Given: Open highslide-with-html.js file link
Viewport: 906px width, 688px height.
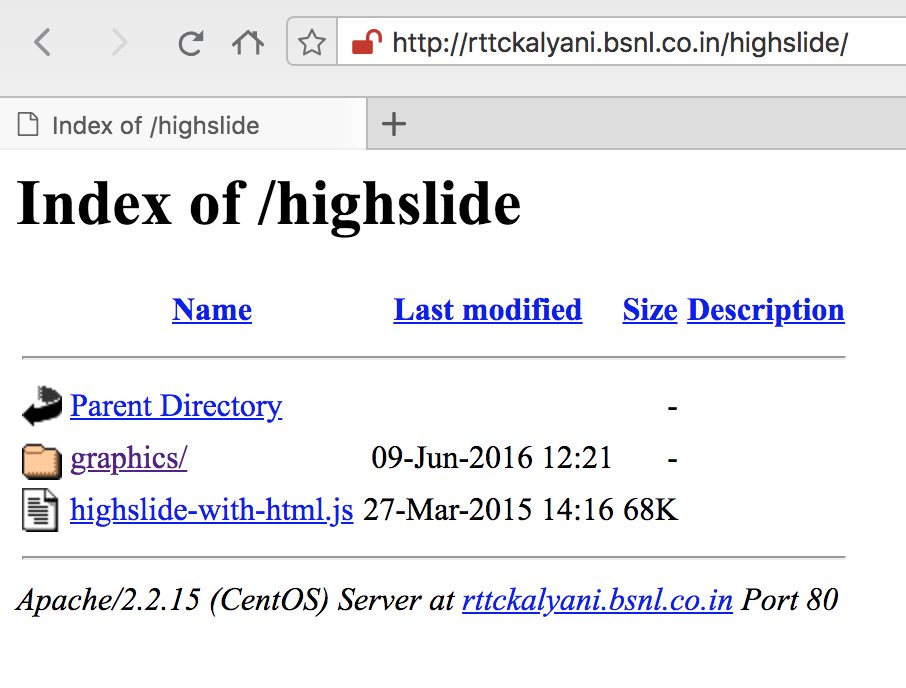Looking at the screenshot, I should coord(211,510).
